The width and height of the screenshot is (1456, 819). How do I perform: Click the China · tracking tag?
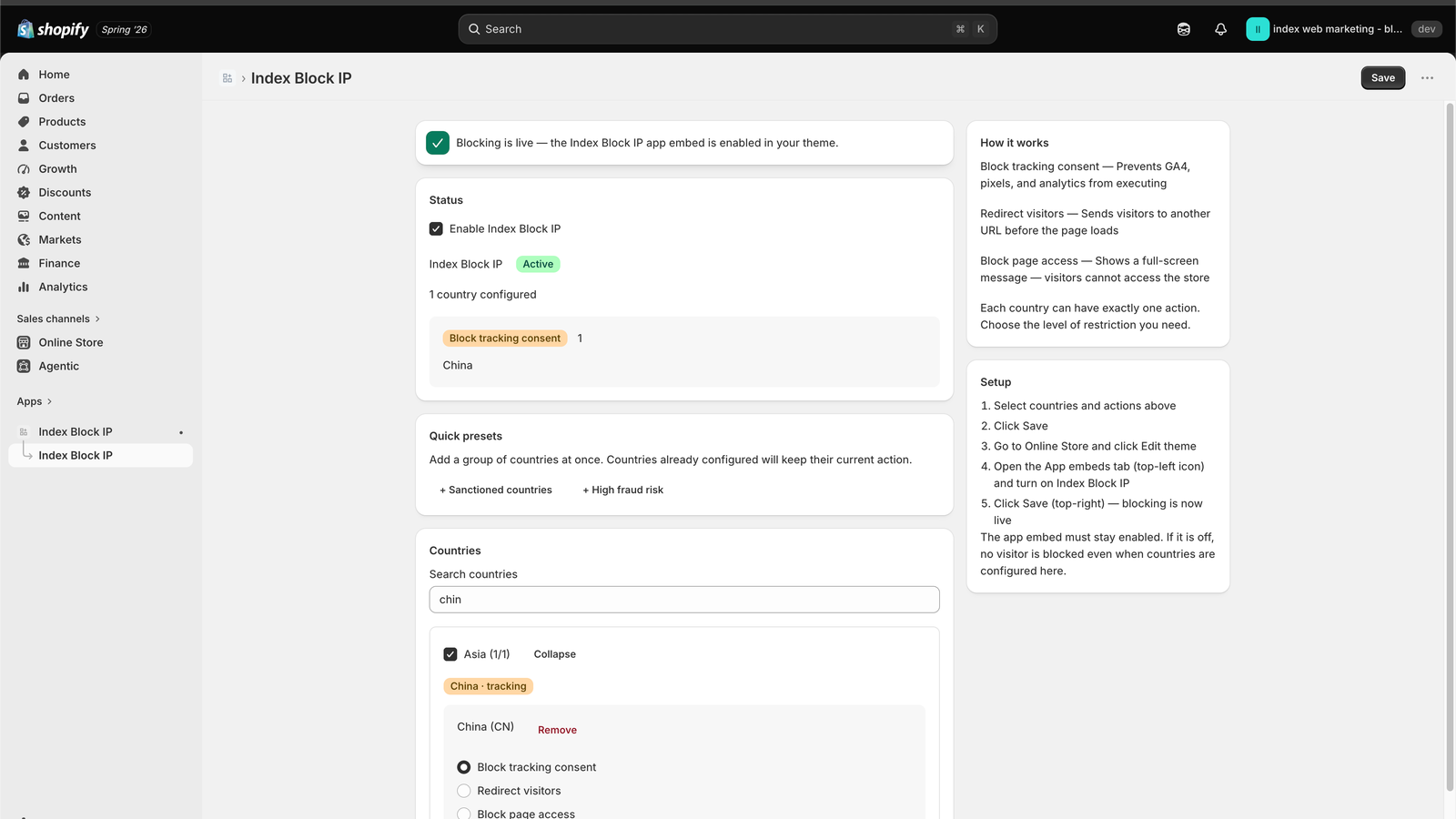tap(489, 686)
